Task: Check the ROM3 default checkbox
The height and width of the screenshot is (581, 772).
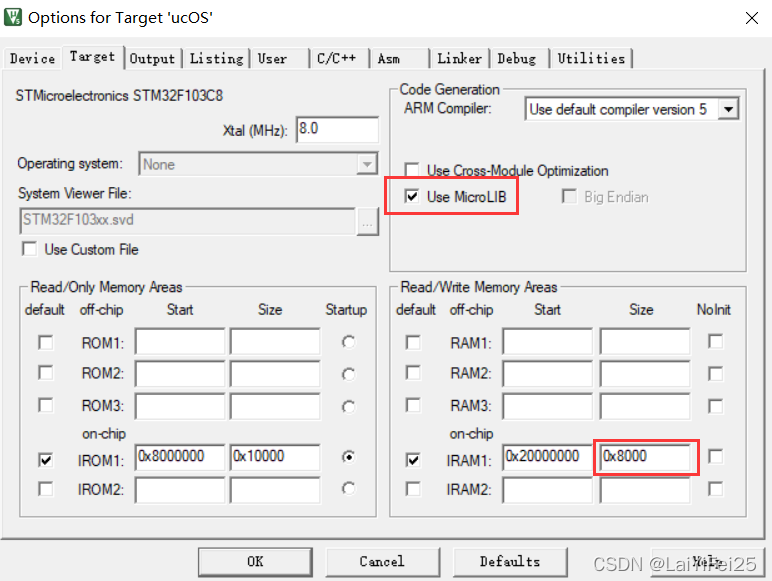Action: 46,405
